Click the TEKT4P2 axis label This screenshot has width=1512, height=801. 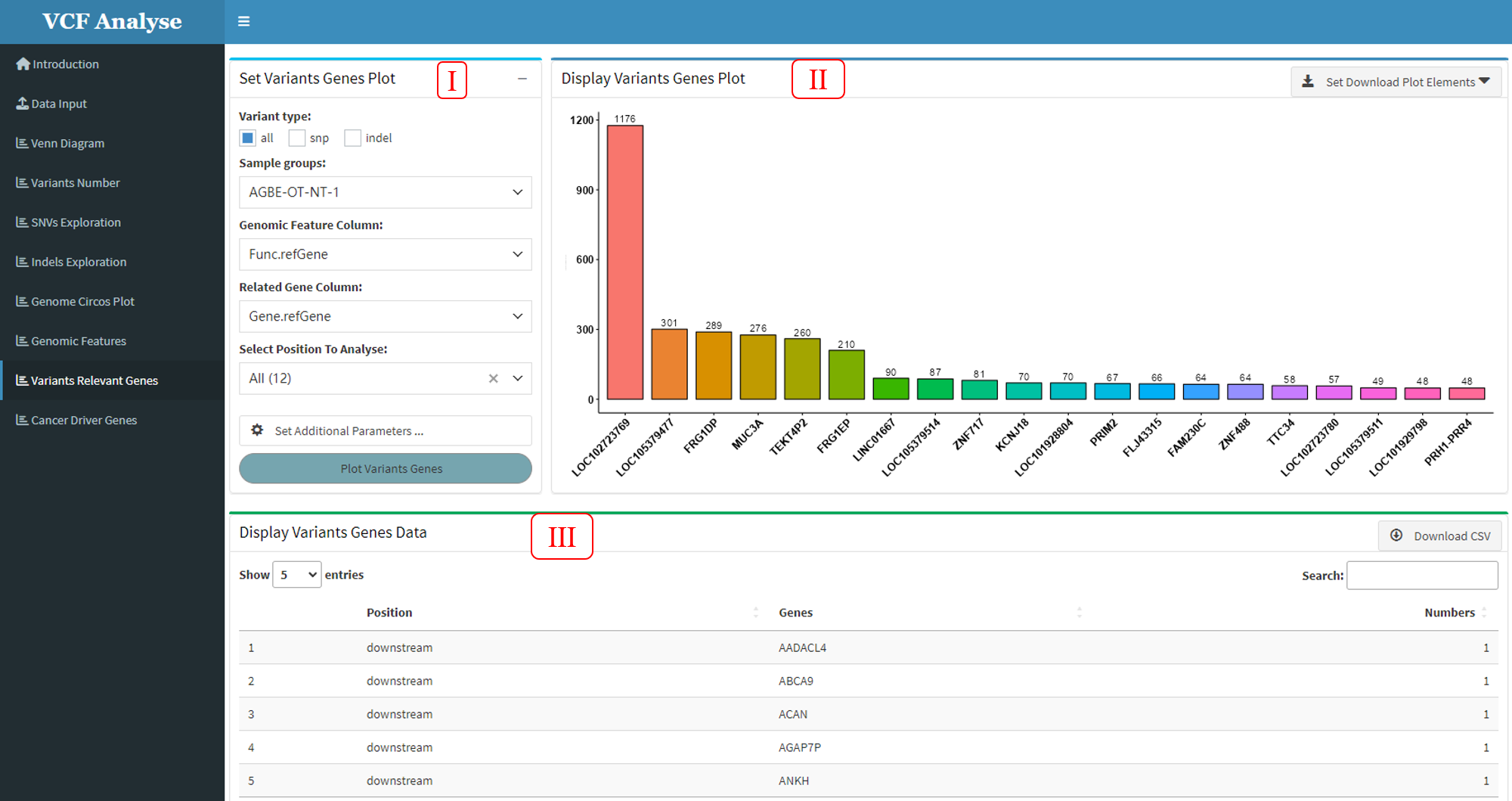[x=789, y=436]
